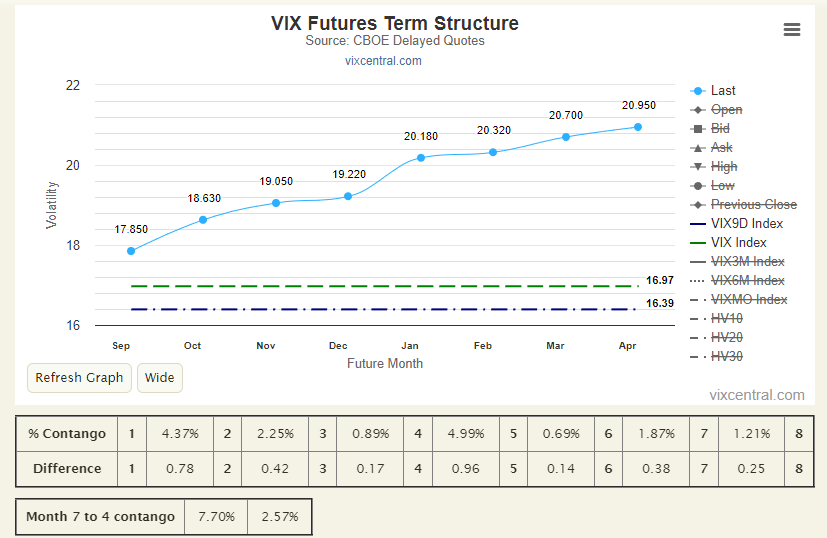Select the Jan 20.180 data point
This screenshot has width=827, height=538.
(x=421, y=158)
